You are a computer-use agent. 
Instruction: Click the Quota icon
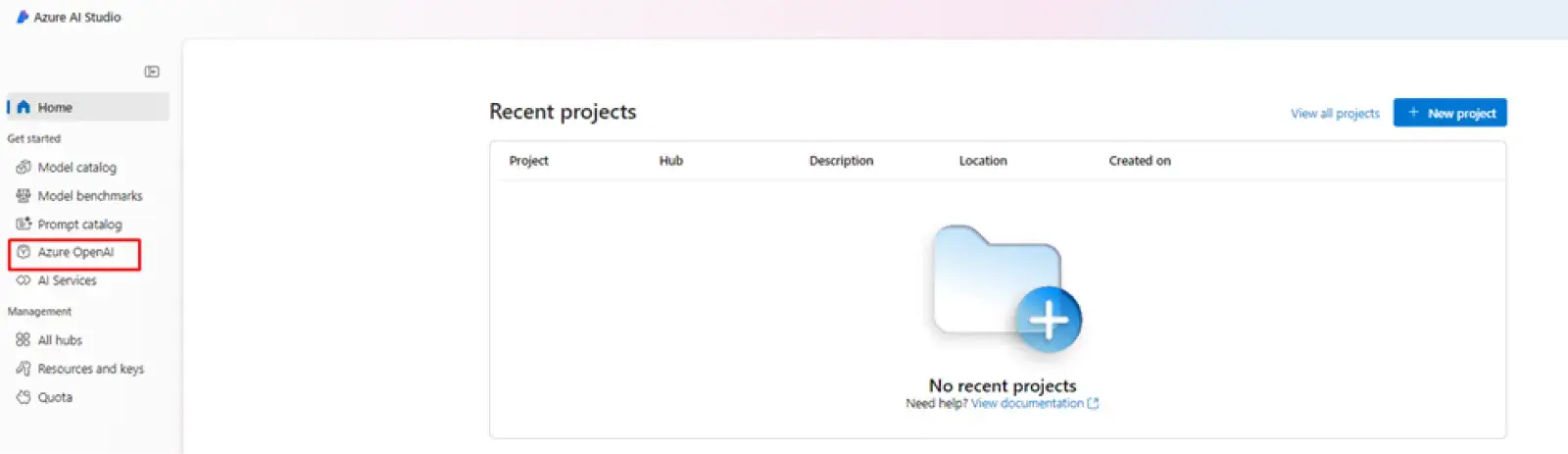tap(24, 397)
